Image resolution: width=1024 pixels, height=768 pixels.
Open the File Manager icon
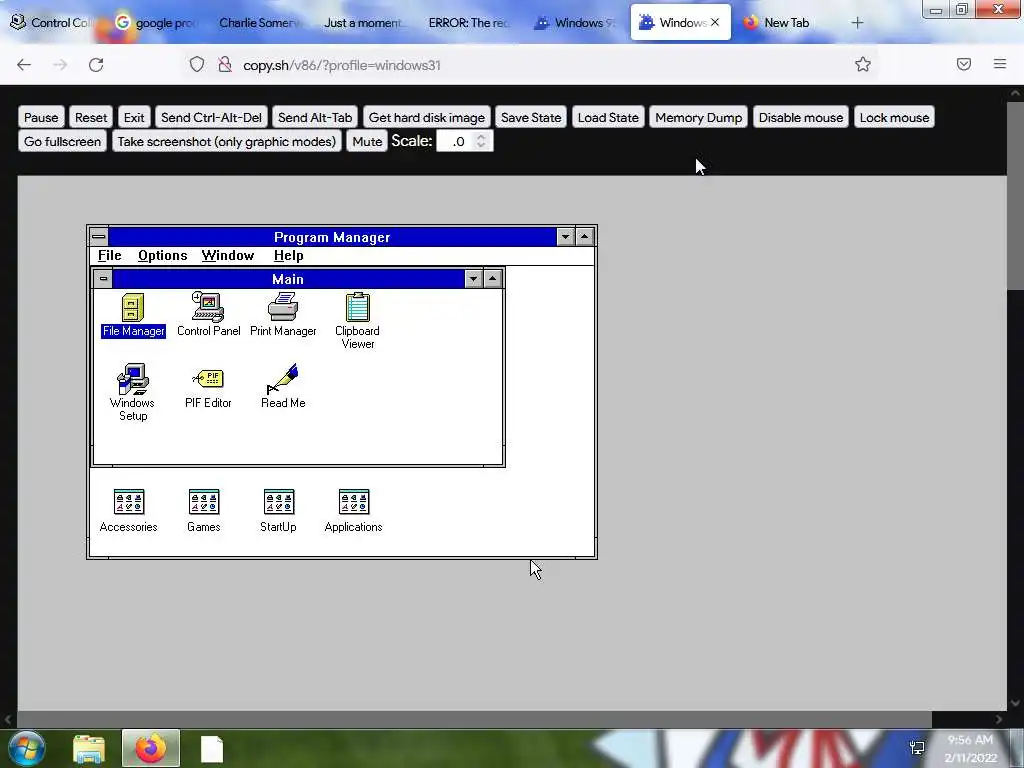[x=133, y=315]
